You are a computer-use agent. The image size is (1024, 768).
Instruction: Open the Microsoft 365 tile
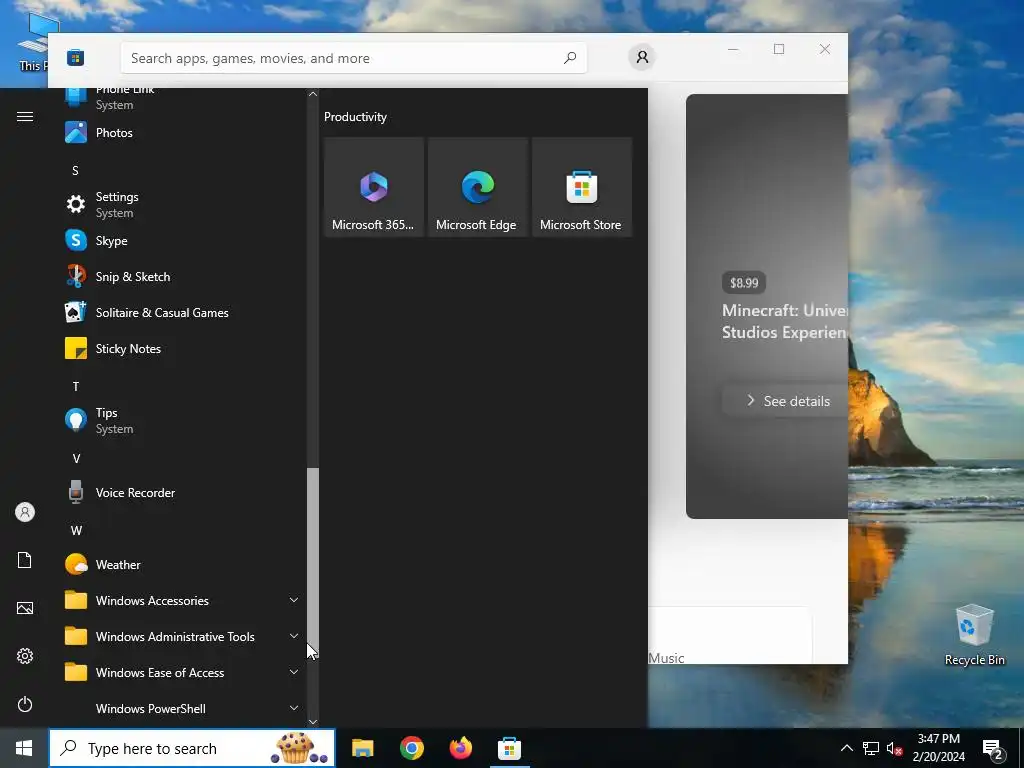click(x=374, y=187)
